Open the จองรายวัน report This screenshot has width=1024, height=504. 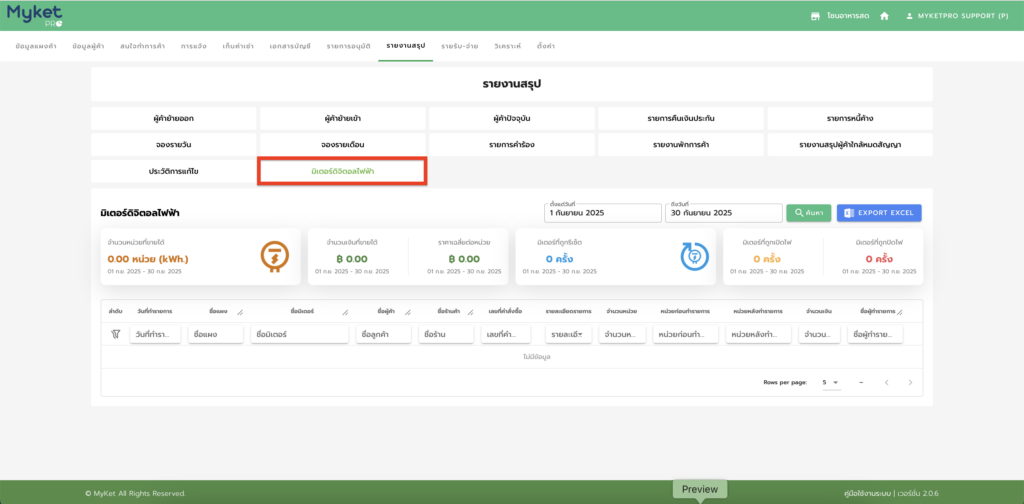point(174,145)
